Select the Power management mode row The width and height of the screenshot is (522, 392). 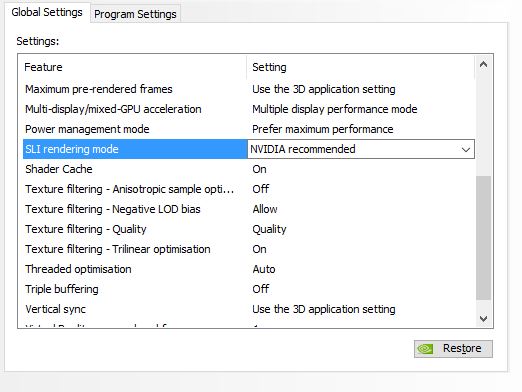click(249, 129)
